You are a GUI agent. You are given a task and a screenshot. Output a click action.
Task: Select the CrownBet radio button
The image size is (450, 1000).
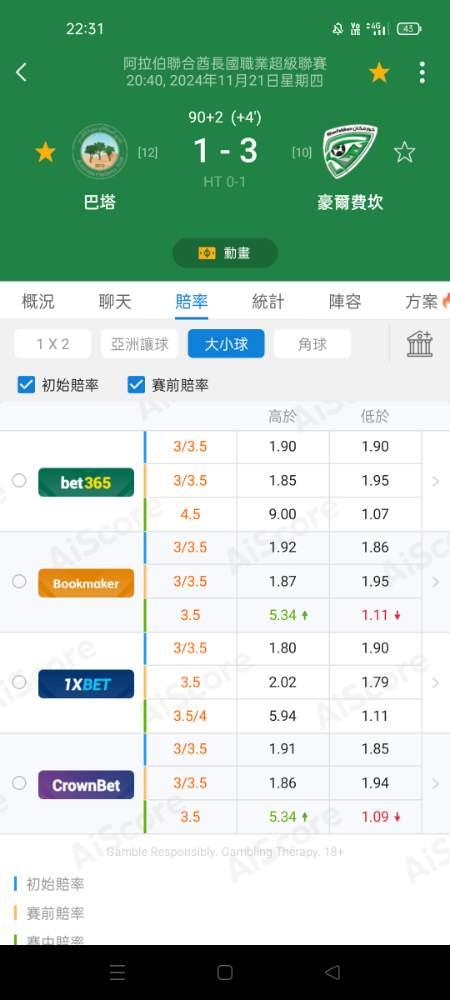[x=19, y=783]
